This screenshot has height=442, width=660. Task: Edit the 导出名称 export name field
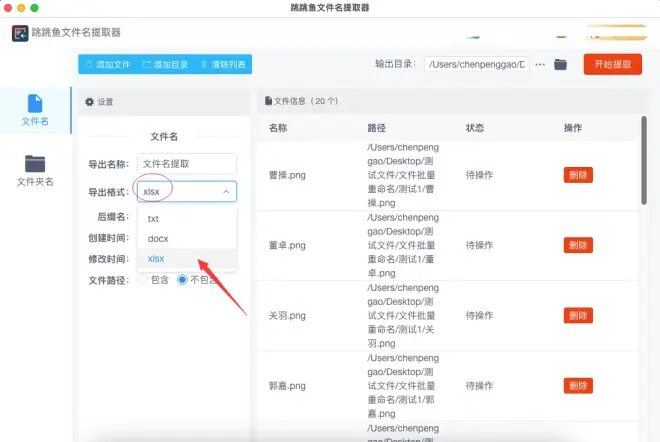187,164
